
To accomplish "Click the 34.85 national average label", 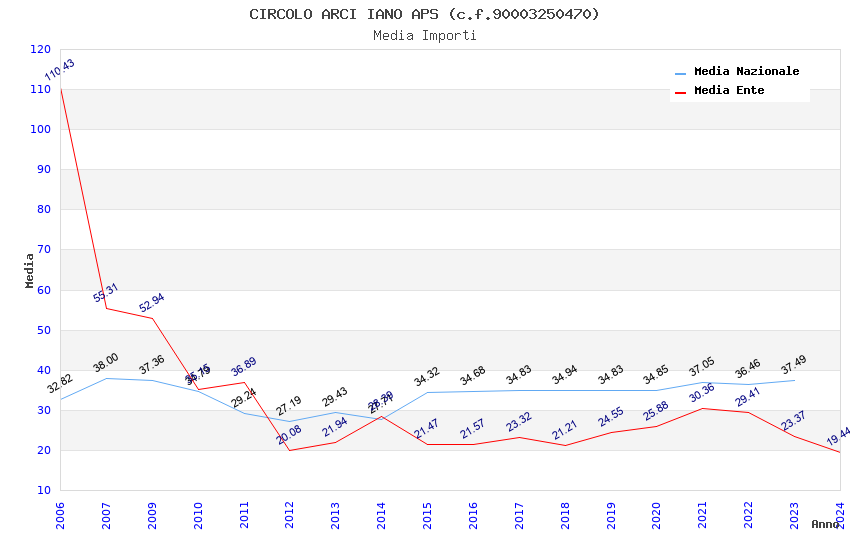I will coord(656,375).
